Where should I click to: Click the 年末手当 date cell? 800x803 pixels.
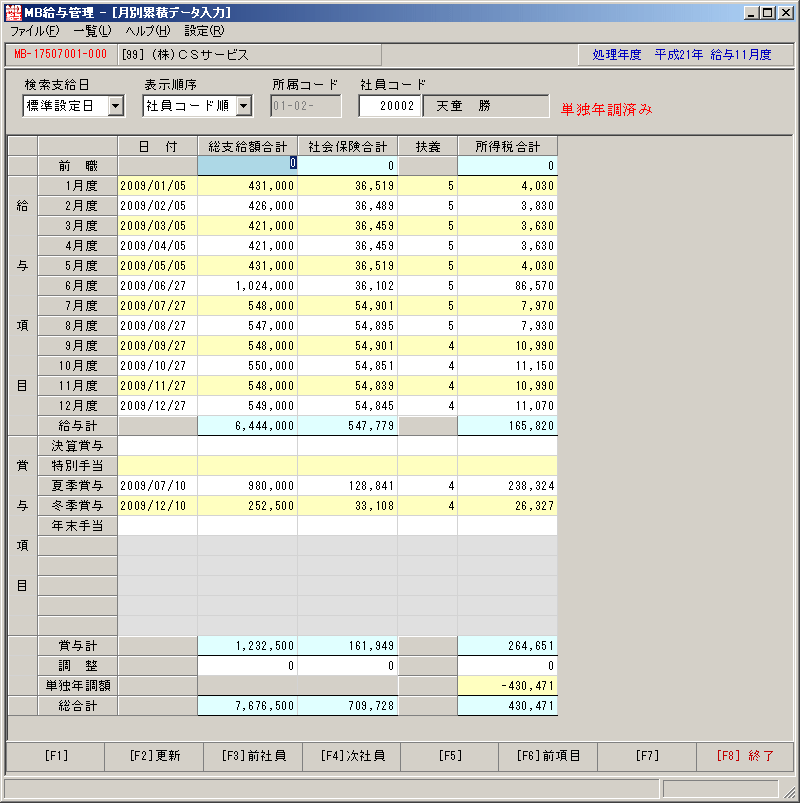(158, 526)
